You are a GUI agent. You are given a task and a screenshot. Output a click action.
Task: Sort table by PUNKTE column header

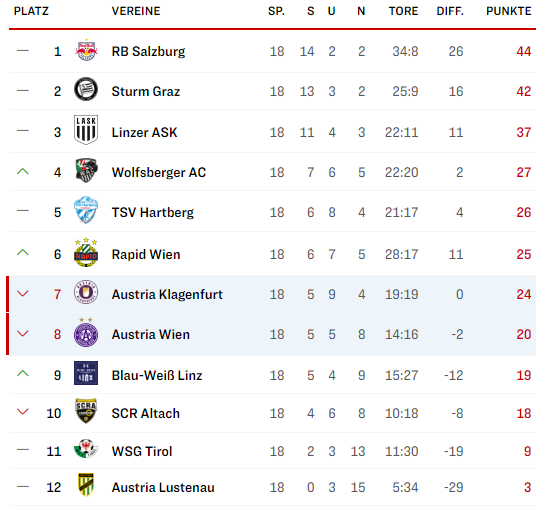pos(509,11)
